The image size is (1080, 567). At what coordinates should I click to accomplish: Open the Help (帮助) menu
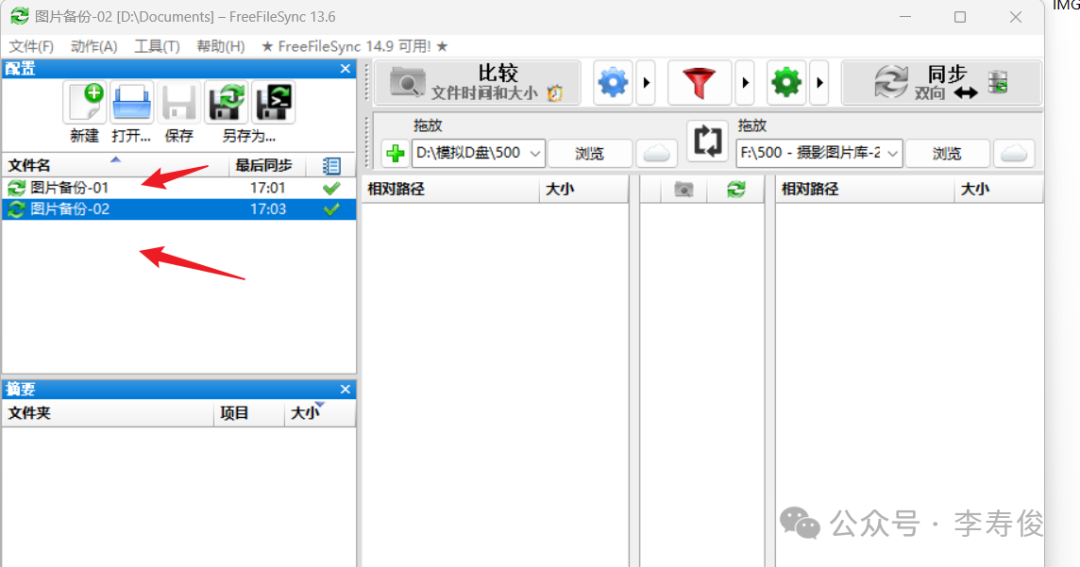[x=220, y=46]
